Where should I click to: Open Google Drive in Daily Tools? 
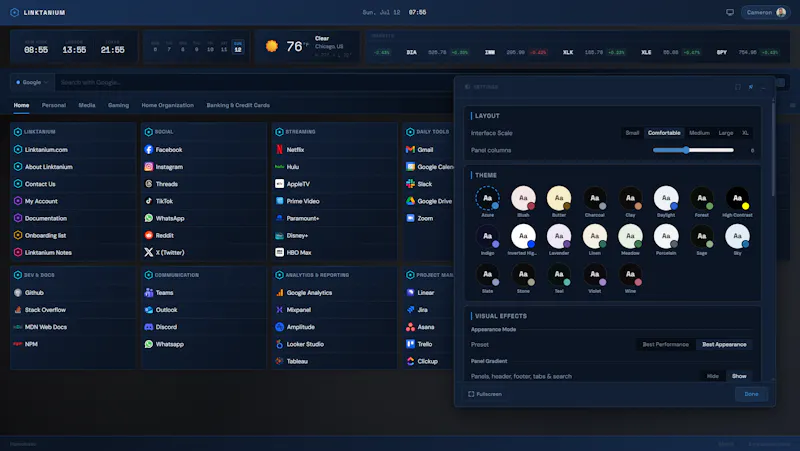(x=429, y=201)
